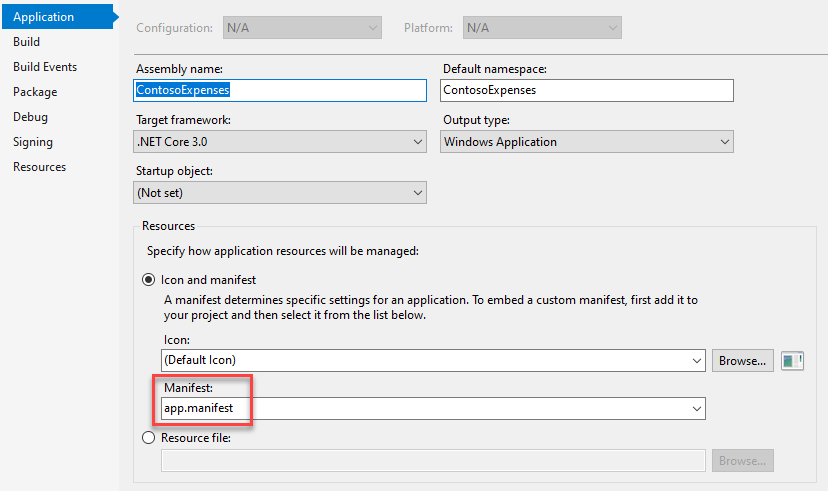828x491 pixels.
Task: Open the Signing tab
Action: tap(33, 142)
